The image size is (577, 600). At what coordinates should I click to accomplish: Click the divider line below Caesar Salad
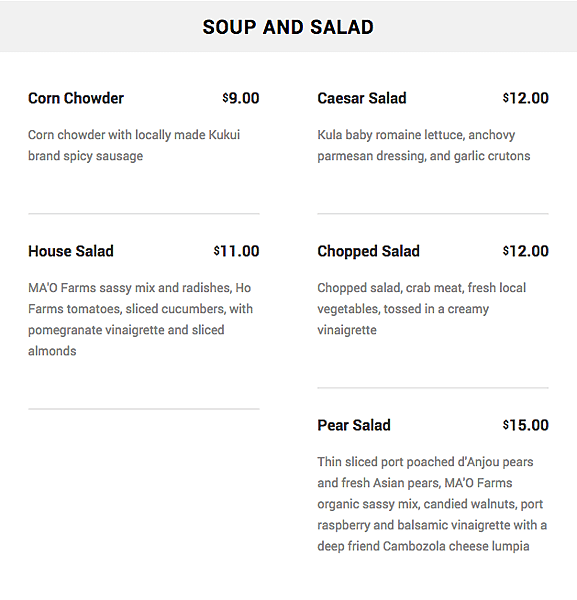[x=433, y=214]
